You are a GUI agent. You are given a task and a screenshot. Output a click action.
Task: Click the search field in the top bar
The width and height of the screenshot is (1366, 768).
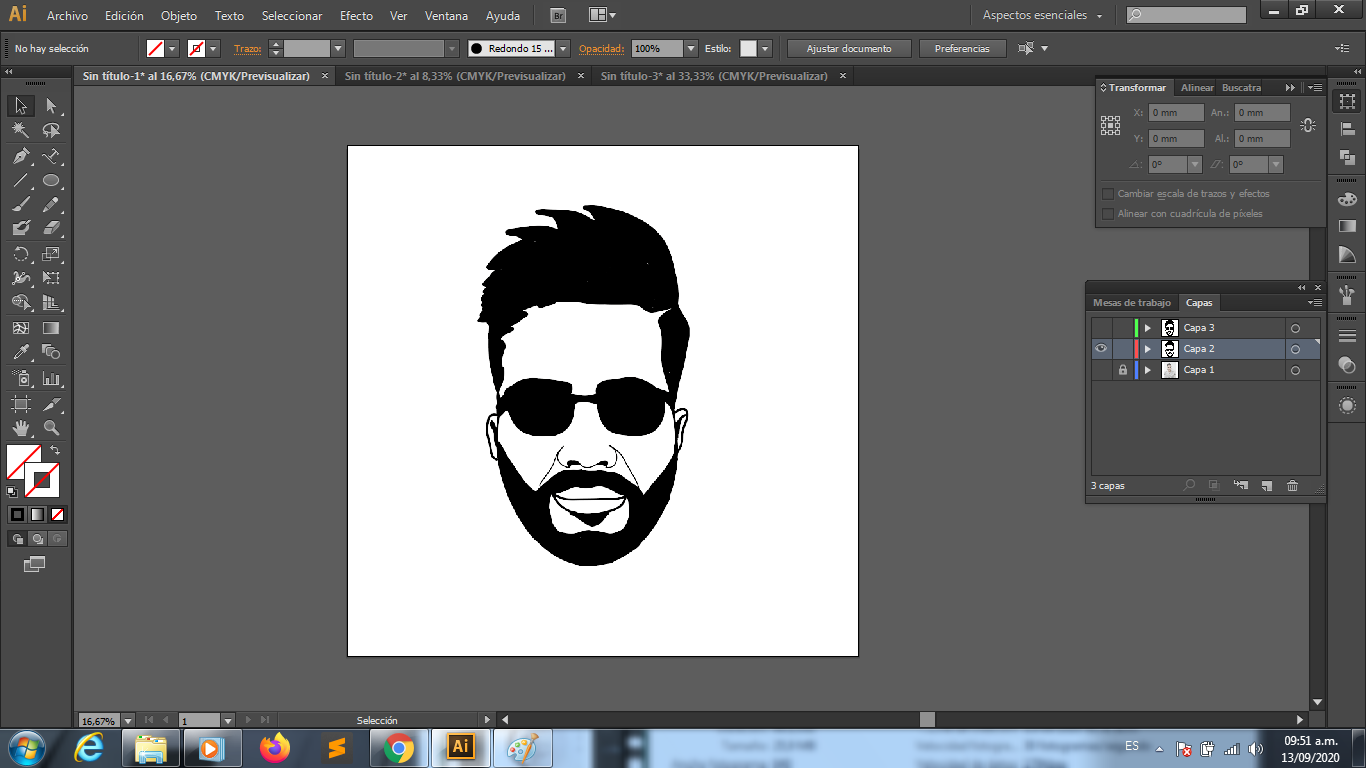point(1186,15)
